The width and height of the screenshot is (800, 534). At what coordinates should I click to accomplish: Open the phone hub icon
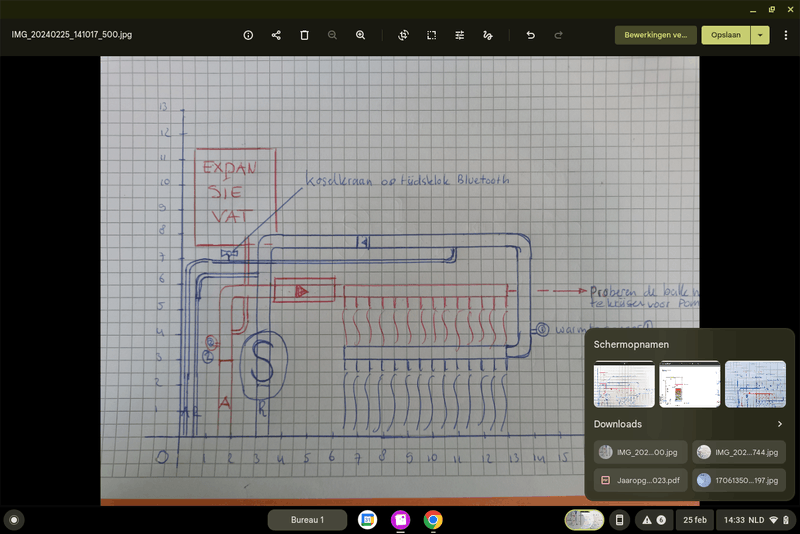[x=619, y=520]
